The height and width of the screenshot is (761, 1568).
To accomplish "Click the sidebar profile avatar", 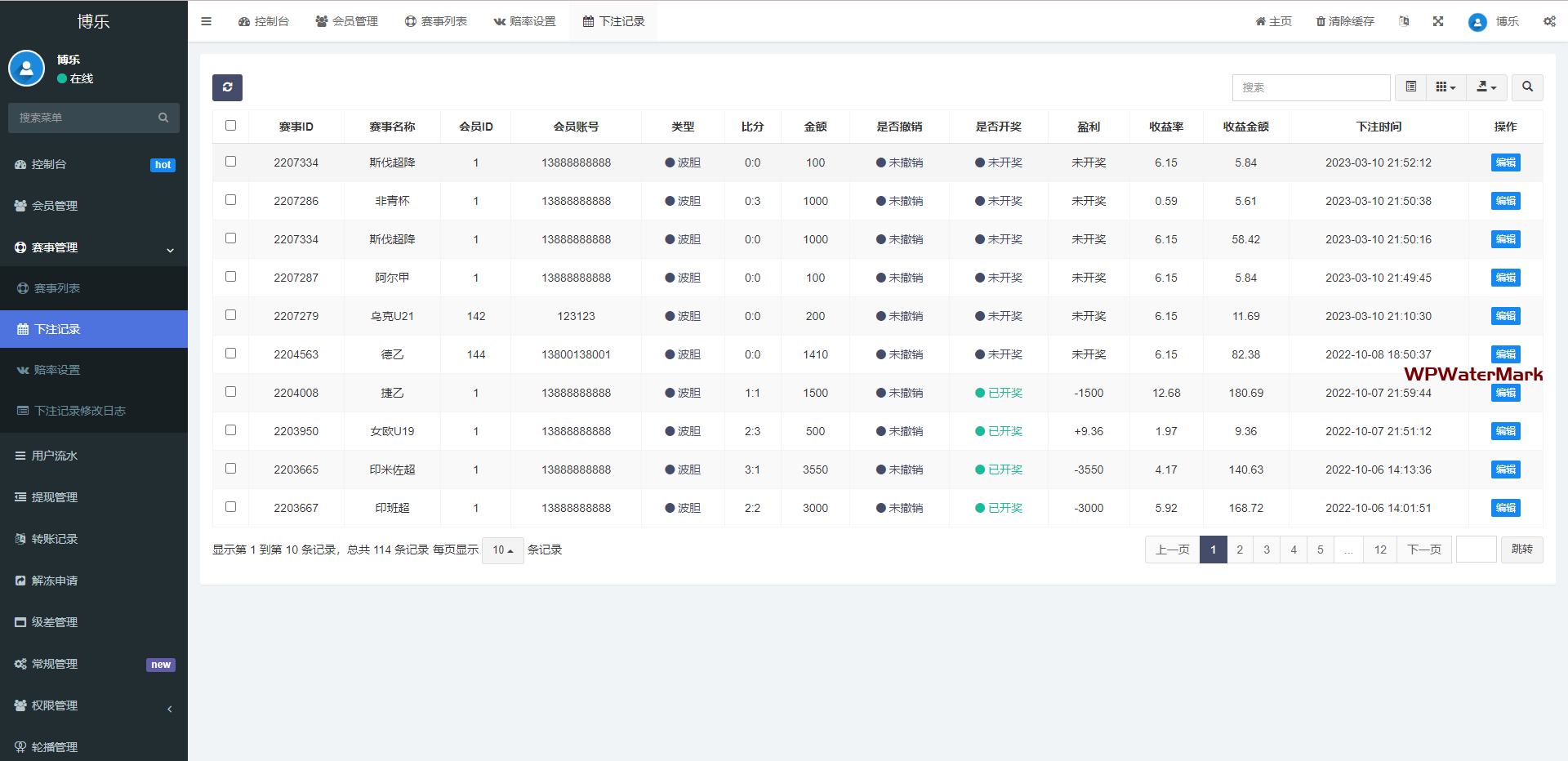I will coord(26,69).
